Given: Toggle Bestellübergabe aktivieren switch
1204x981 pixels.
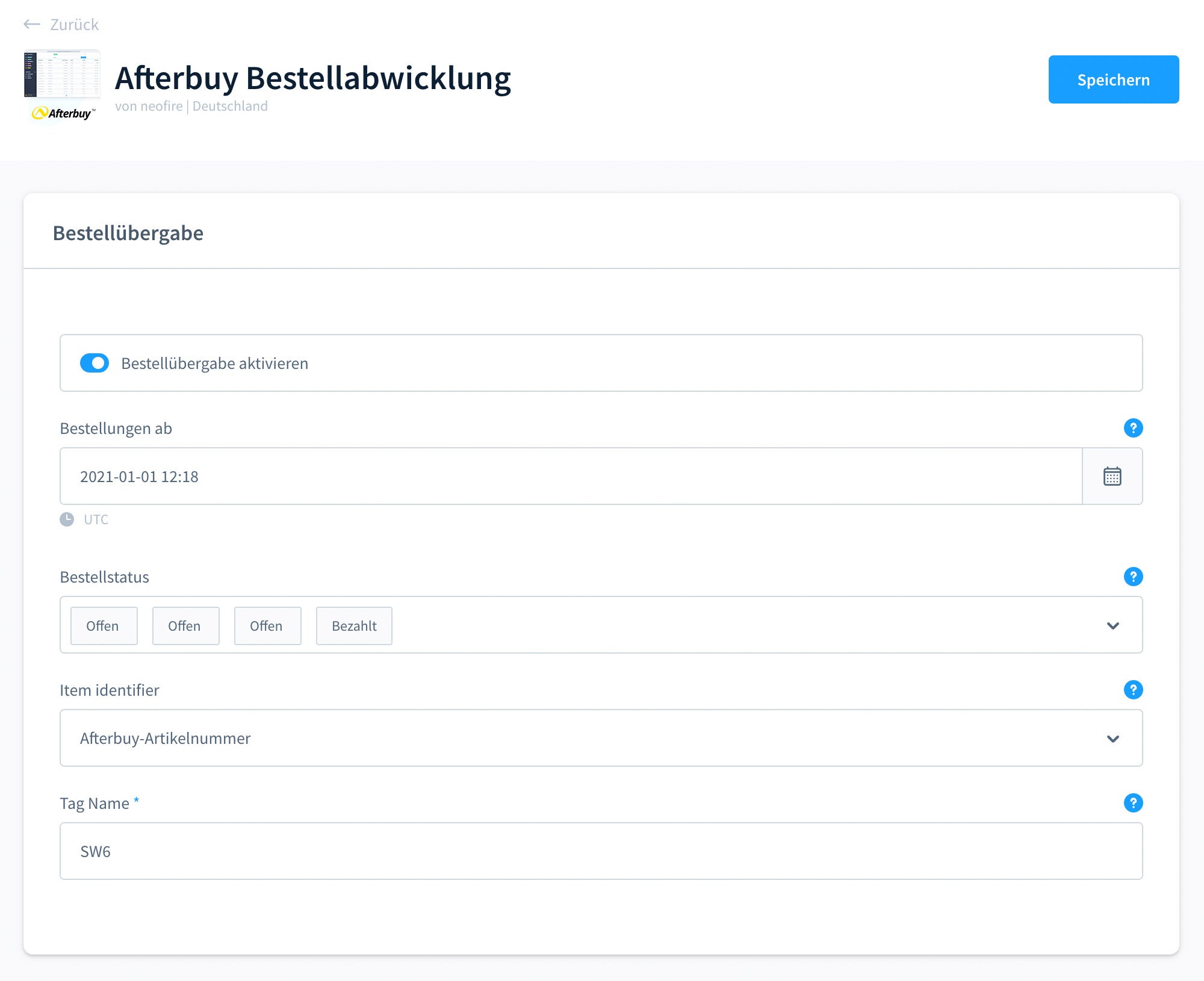Looking at the screenshot, I should (x=95, y=363).
